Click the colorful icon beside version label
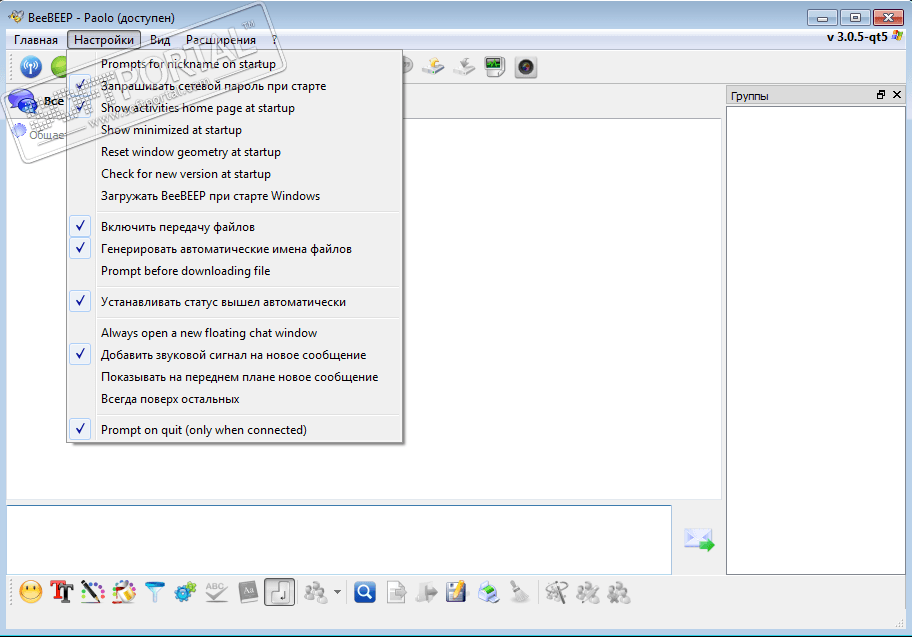The image size is (912, 637). [898, 36]
